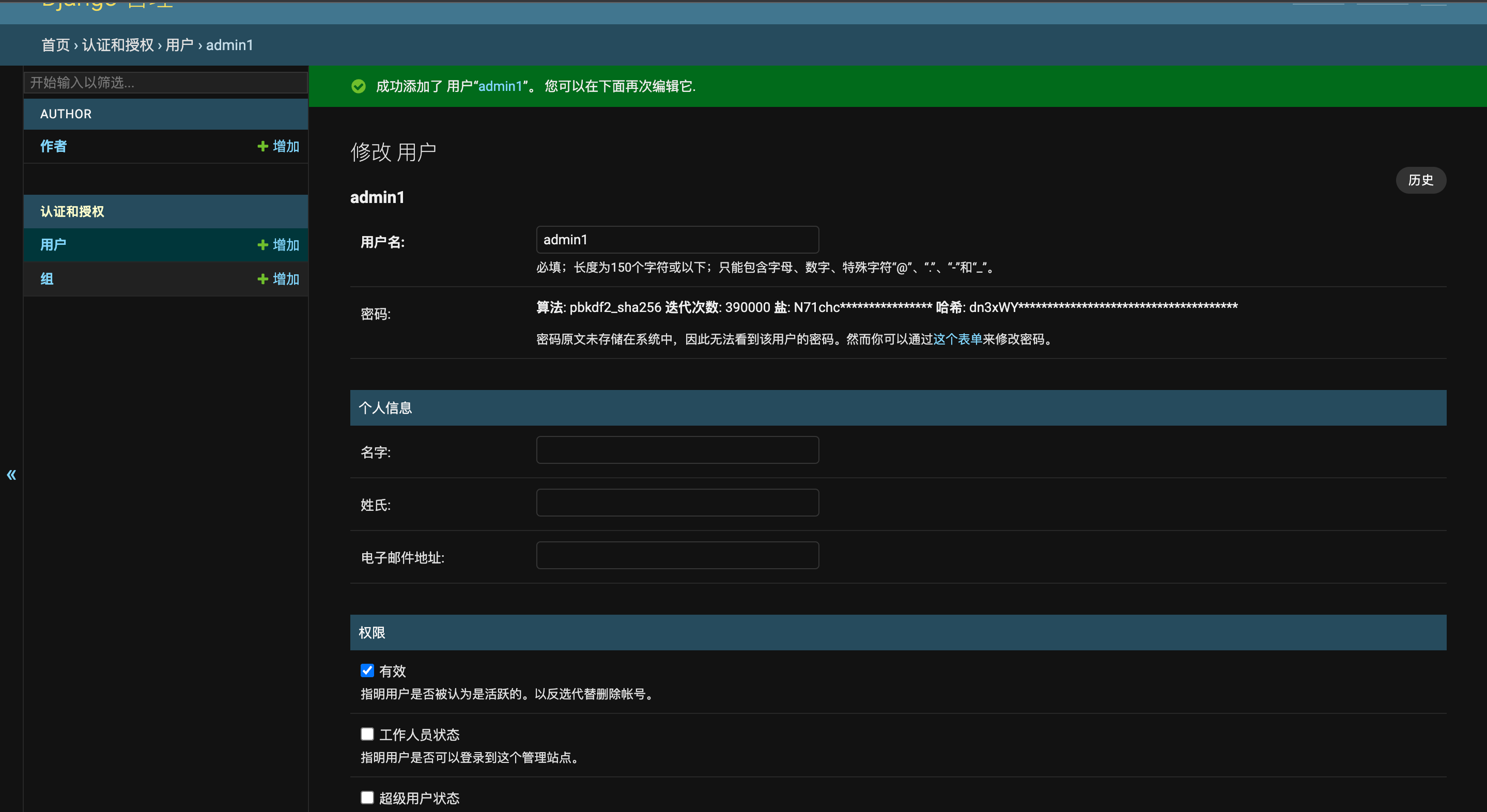Click the admin1 heading under 修改 用户
Image resolution: width=1487 pixels, height=812 pixels.
point(378,197)
